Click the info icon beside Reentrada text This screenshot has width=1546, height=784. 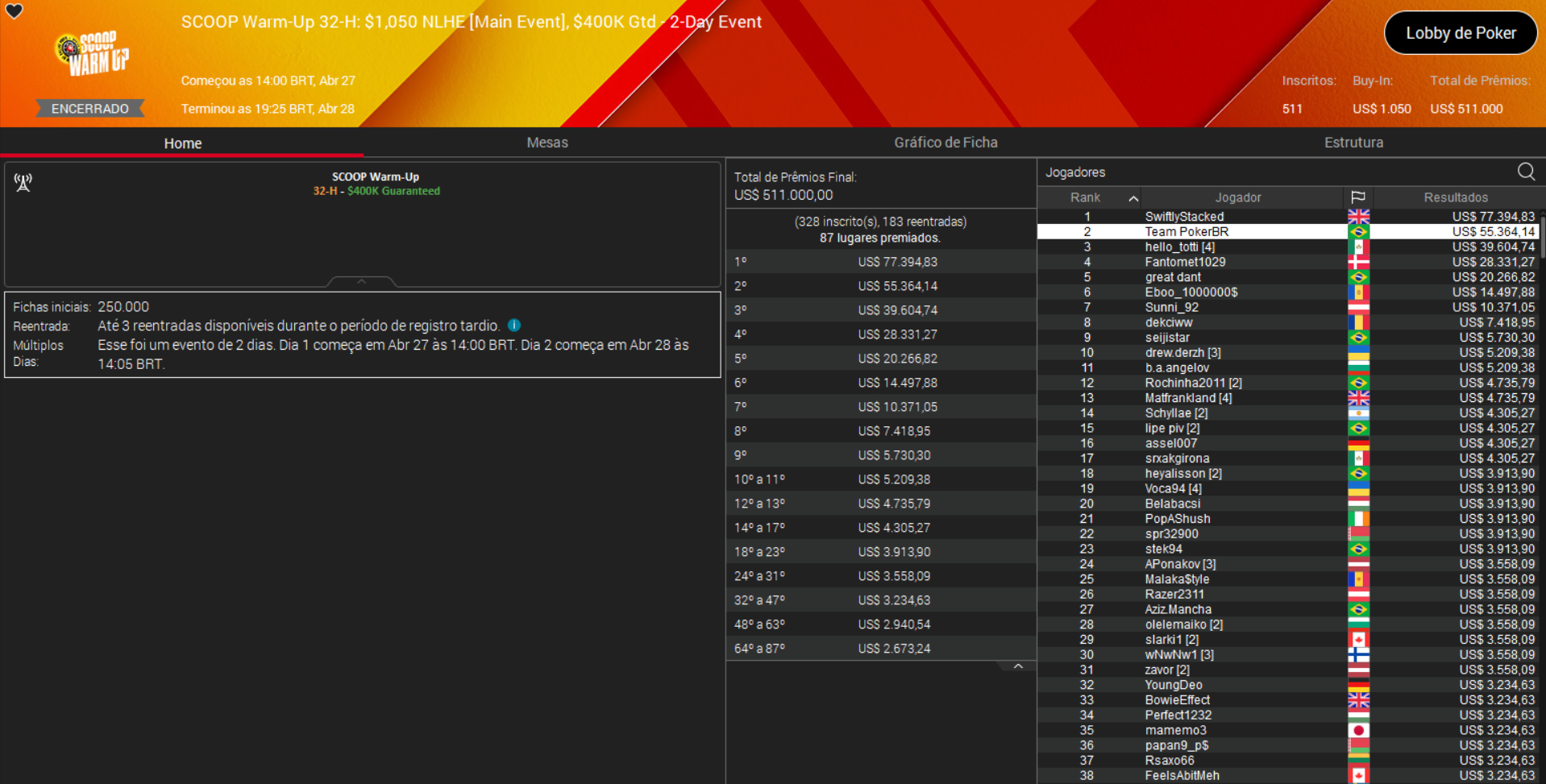click(x=514, y=326)
